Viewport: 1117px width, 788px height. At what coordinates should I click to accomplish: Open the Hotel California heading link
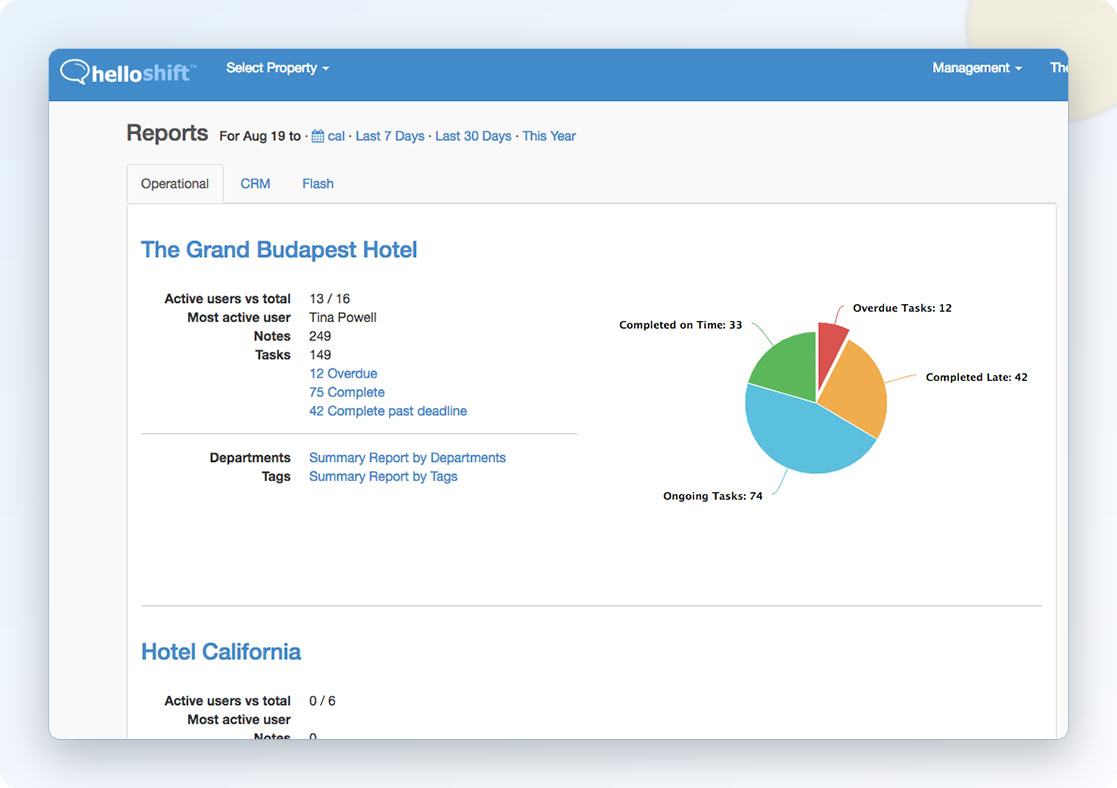click(x=221, y=652)
